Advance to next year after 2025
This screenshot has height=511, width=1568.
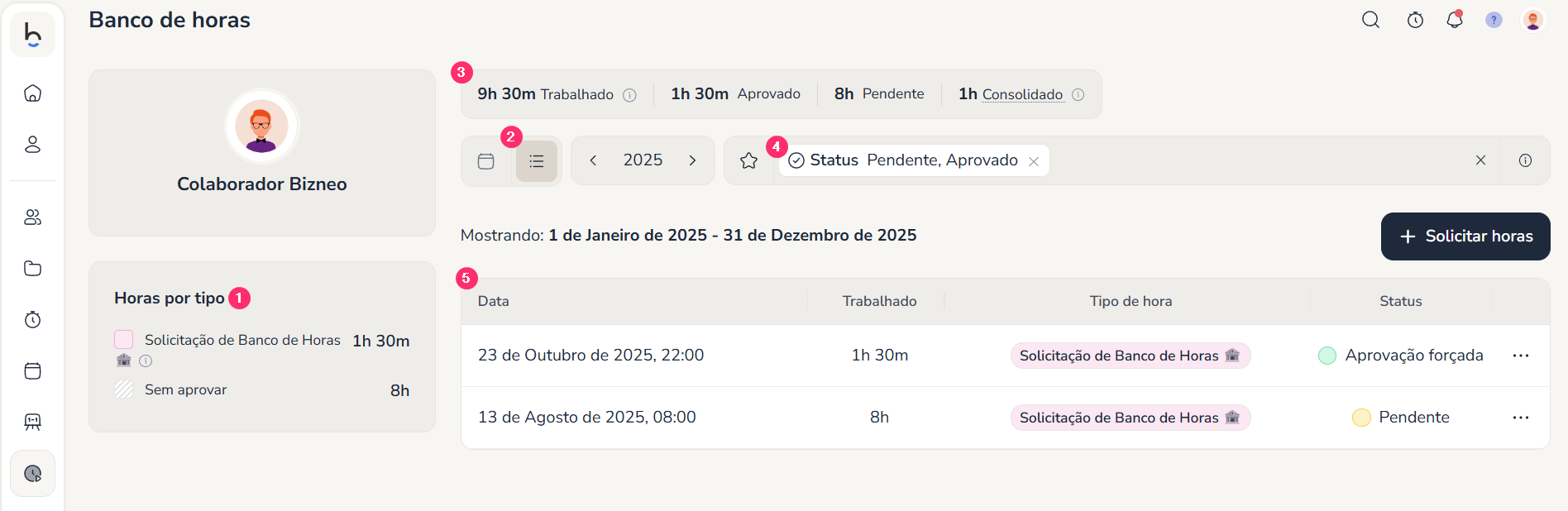692,160
